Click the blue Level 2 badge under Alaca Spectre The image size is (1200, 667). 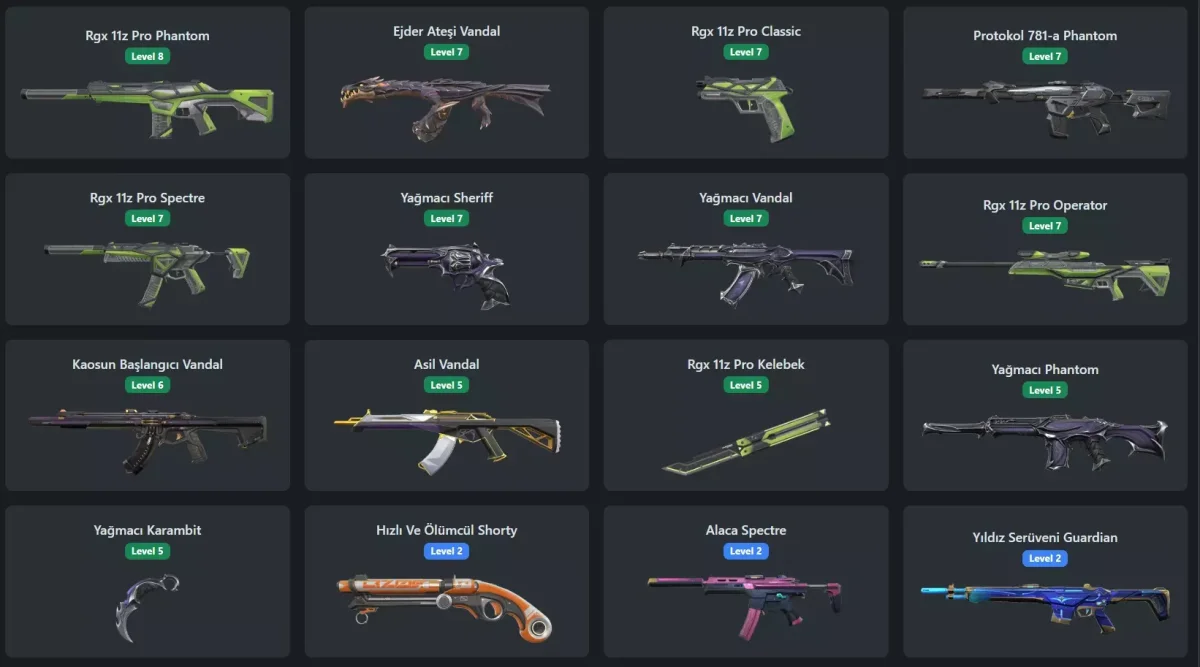[x=746, y=551]
